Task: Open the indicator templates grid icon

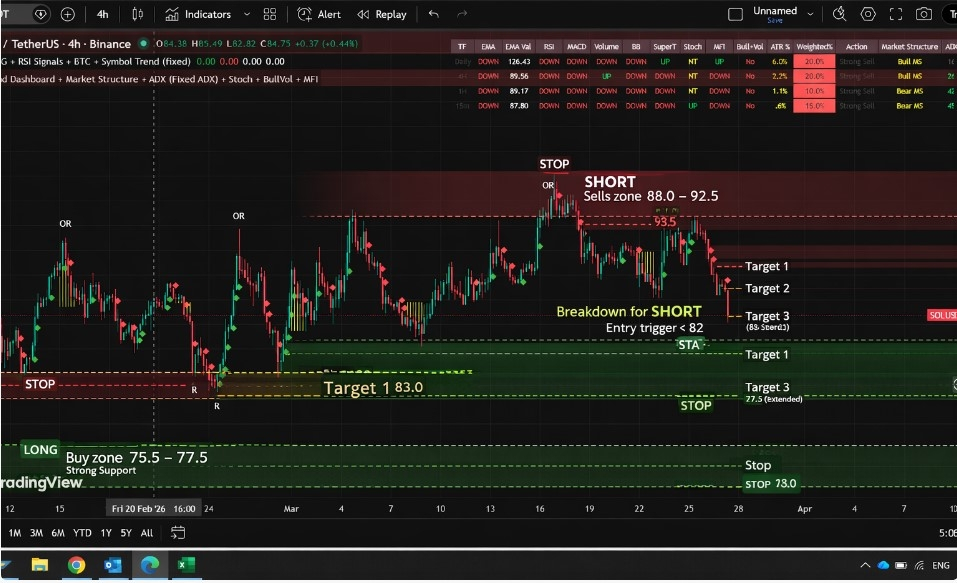Action: 270,14
